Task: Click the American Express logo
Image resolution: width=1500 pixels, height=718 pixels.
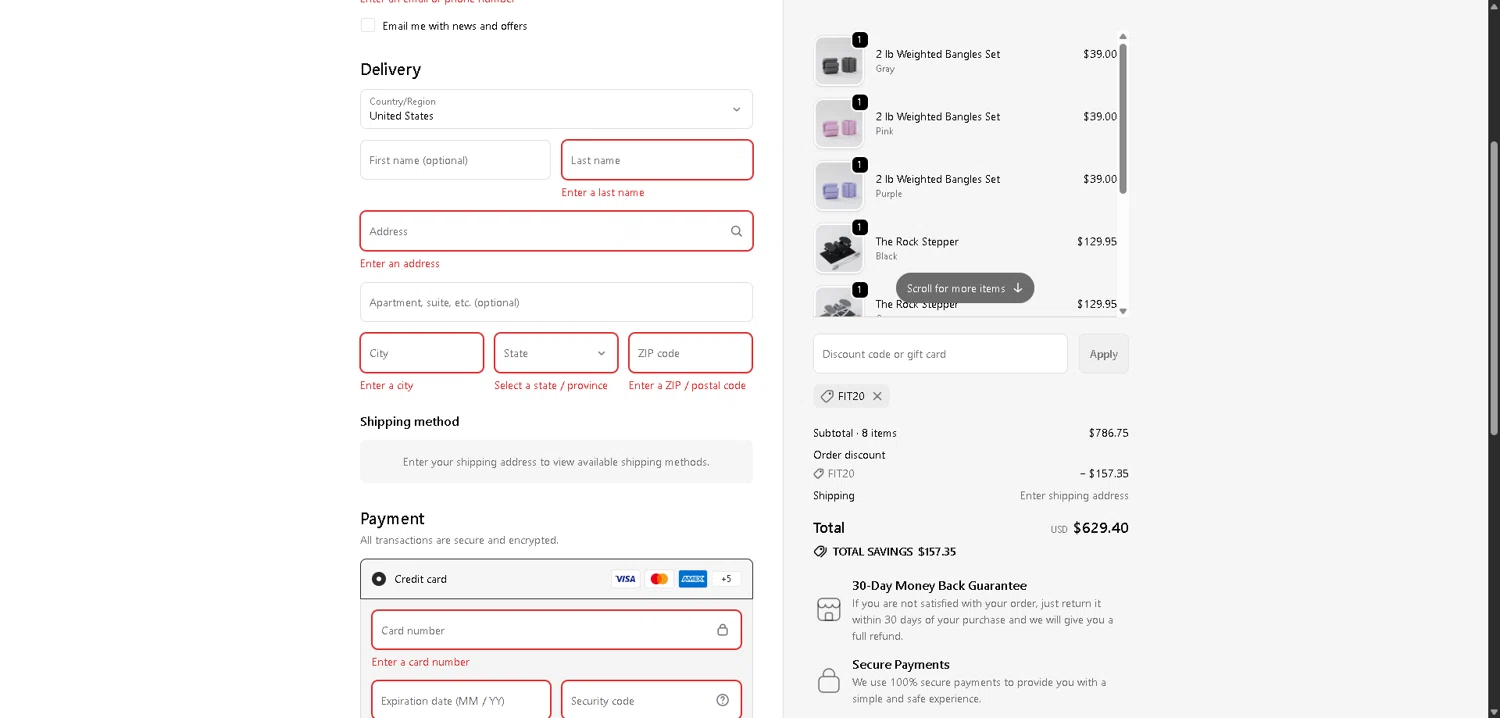Action: click(693, 579)
